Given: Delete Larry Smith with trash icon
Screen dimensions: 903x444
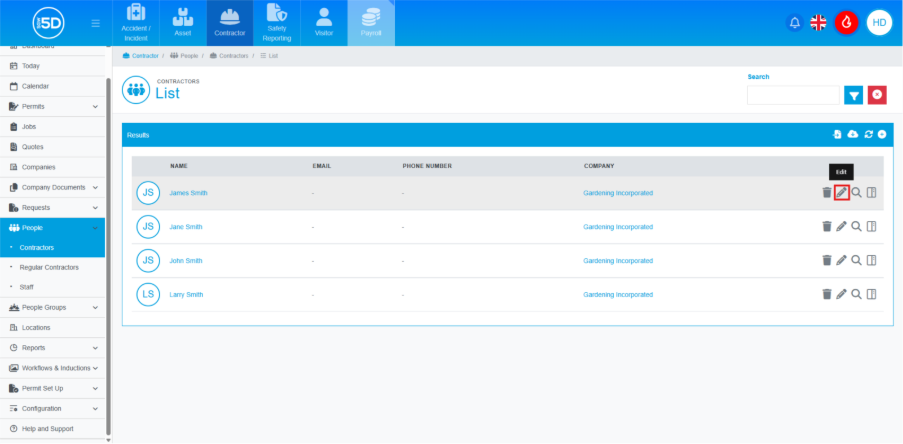Looking at the screenshot, I should [x=827, y=294].
